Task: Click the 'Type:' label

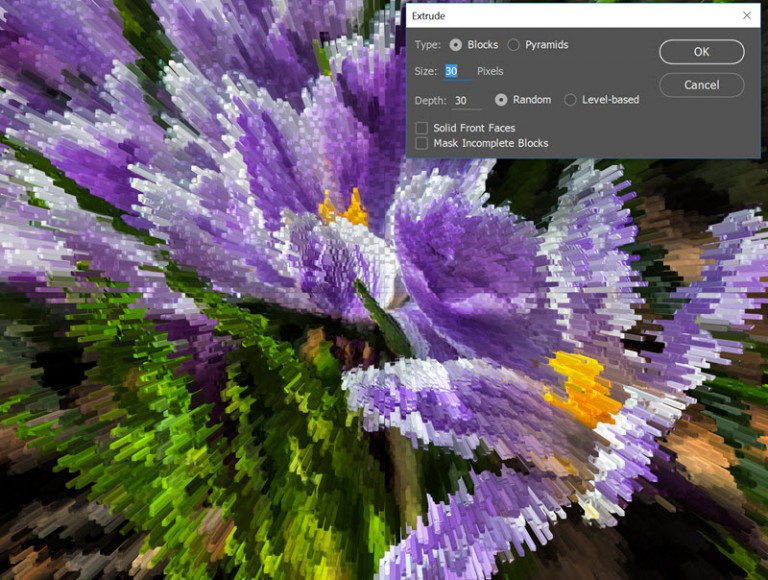Action: coord(427,45)
